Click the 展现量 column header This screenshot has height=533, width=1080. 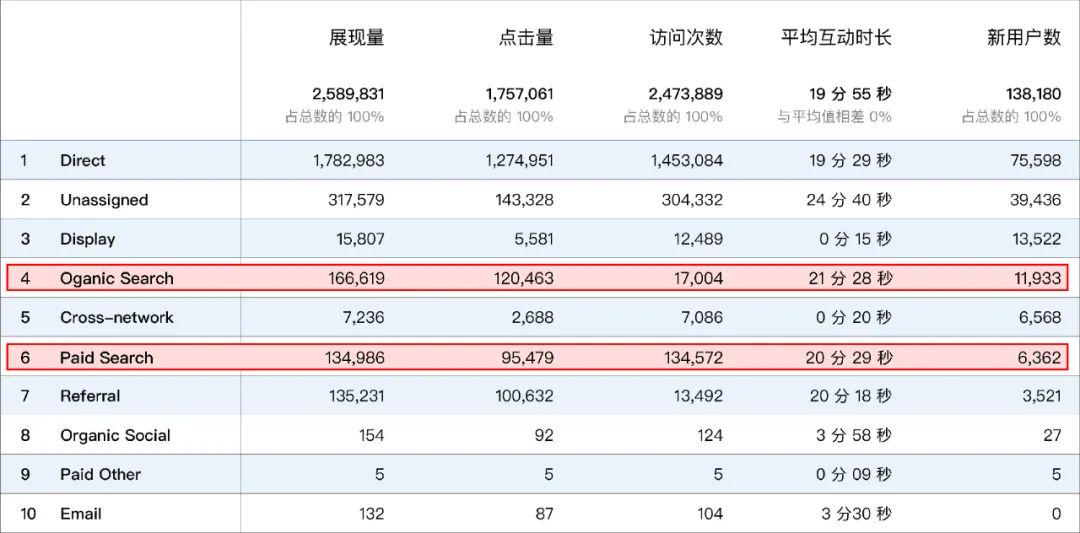(356, 38)
